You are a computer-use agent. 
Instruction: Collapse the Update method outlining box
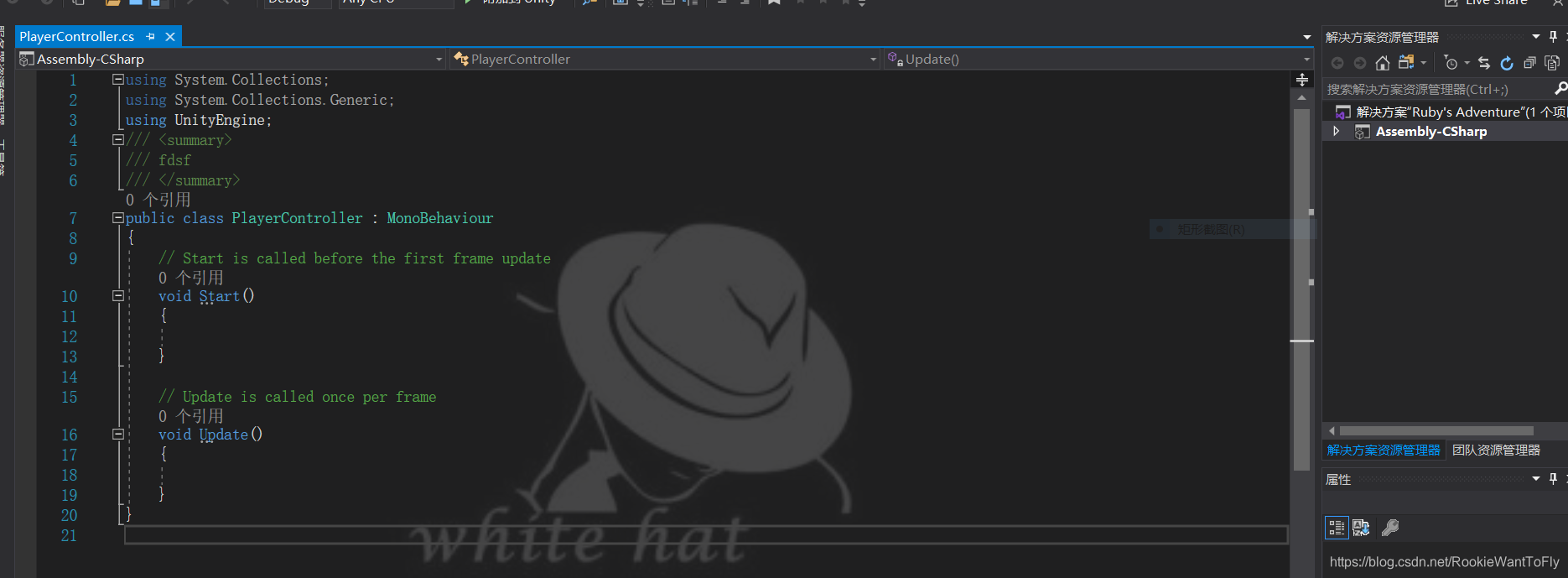tap(118, 435)
